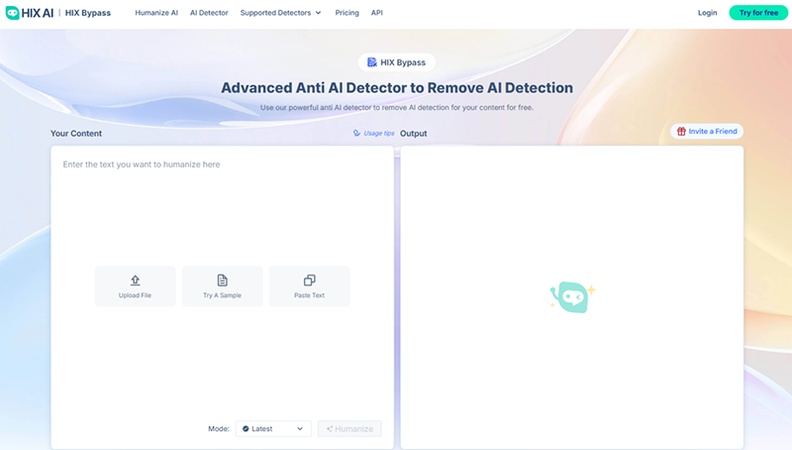Click the Login link
792x450 pixels.
click(707, 13)
